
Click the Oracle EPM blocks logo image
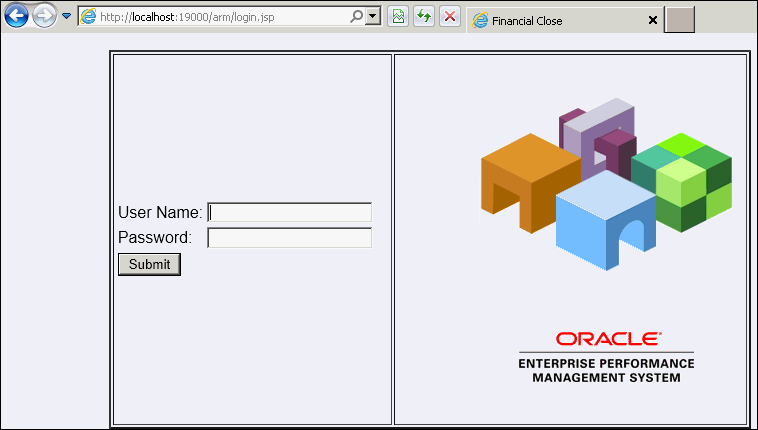[x=606, y=184]
